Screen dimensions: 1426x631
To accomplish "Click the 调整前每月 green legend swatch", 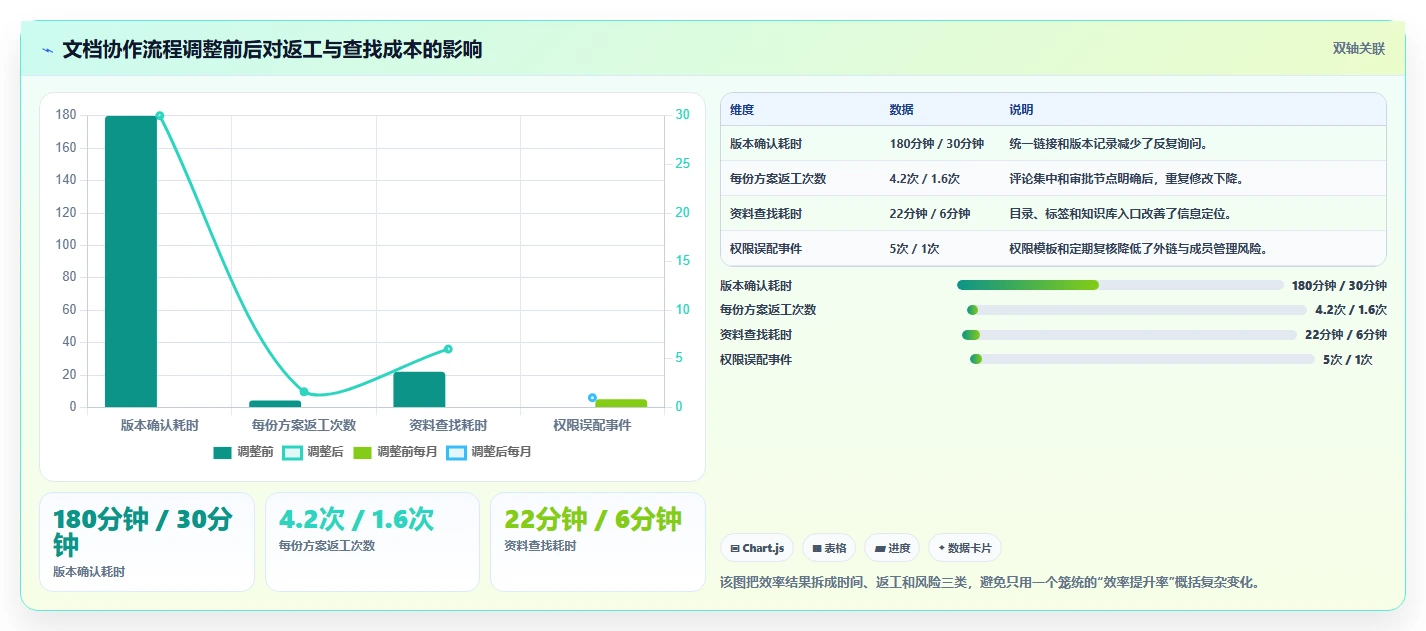I will [362, 452].
